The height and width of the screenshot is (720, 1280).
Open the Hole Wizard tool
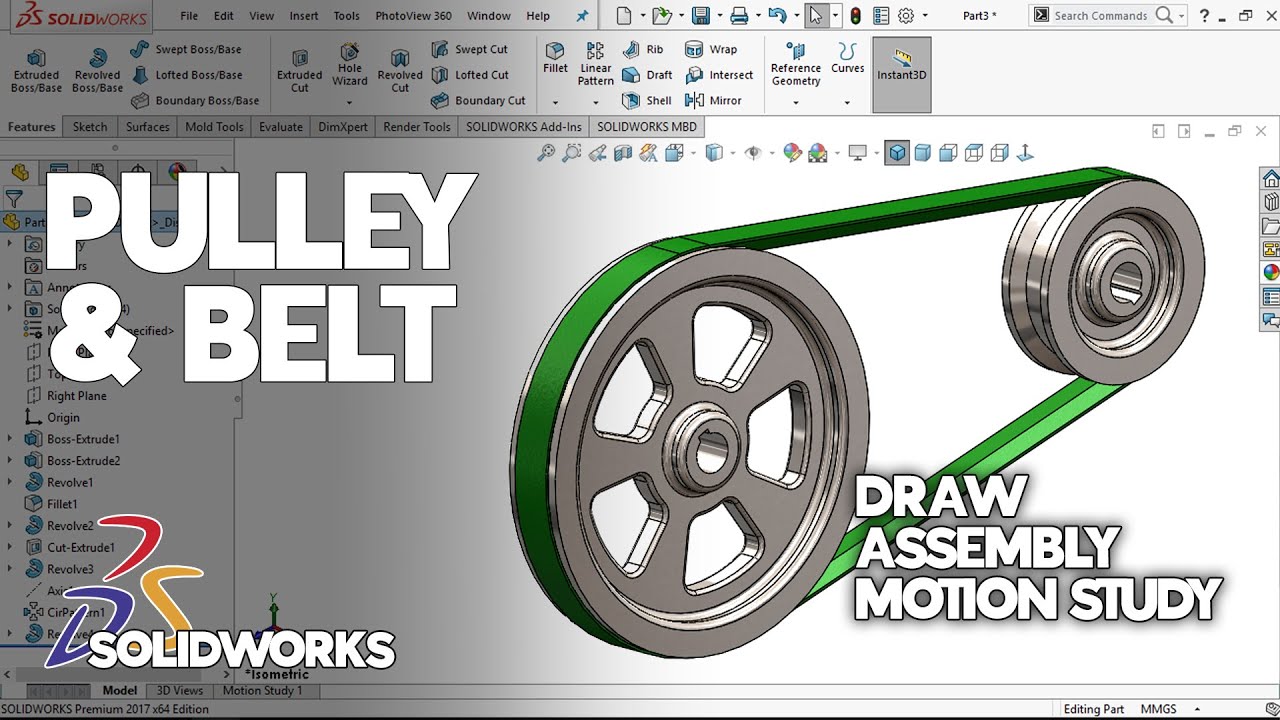(350, 65)
